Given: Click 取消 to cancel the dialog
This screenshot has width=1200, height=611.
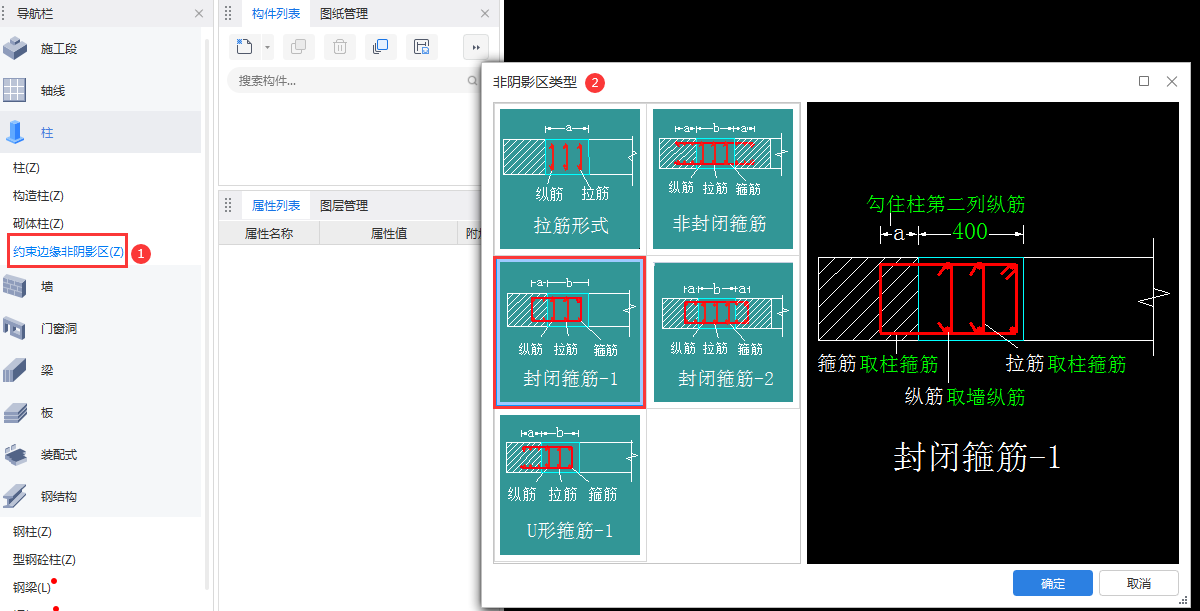Looking at the screenshot, I should coord(1138,583).
